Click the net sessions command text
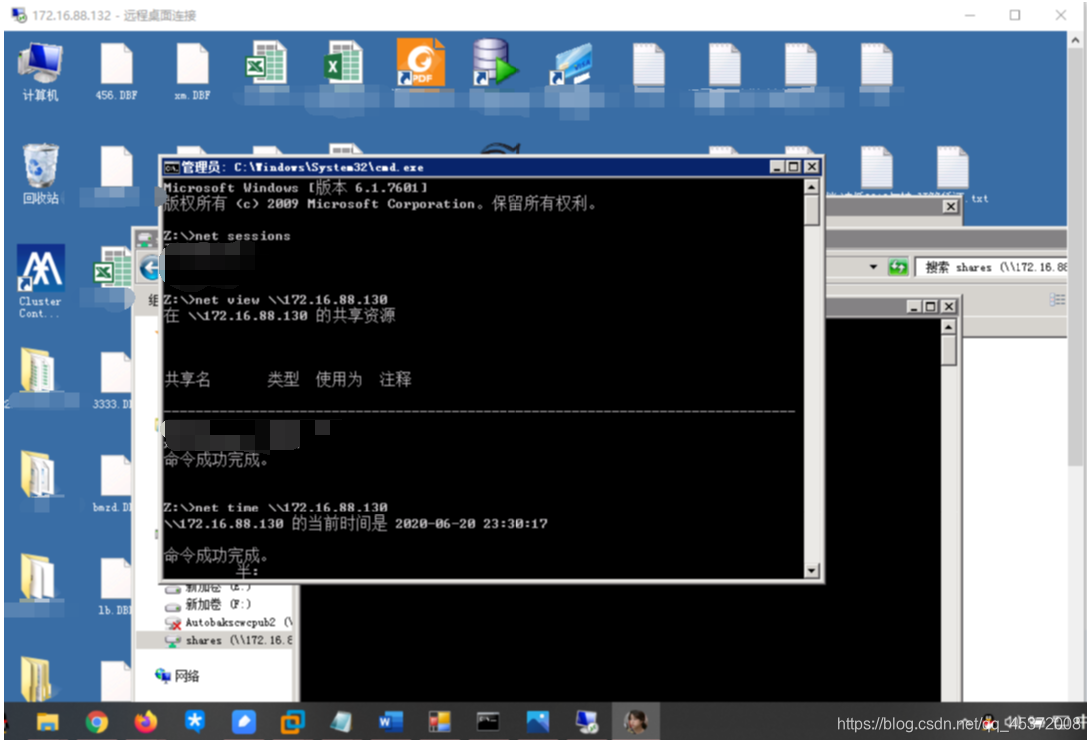Viewport: 1091px width, 743px height. [243, 237]
